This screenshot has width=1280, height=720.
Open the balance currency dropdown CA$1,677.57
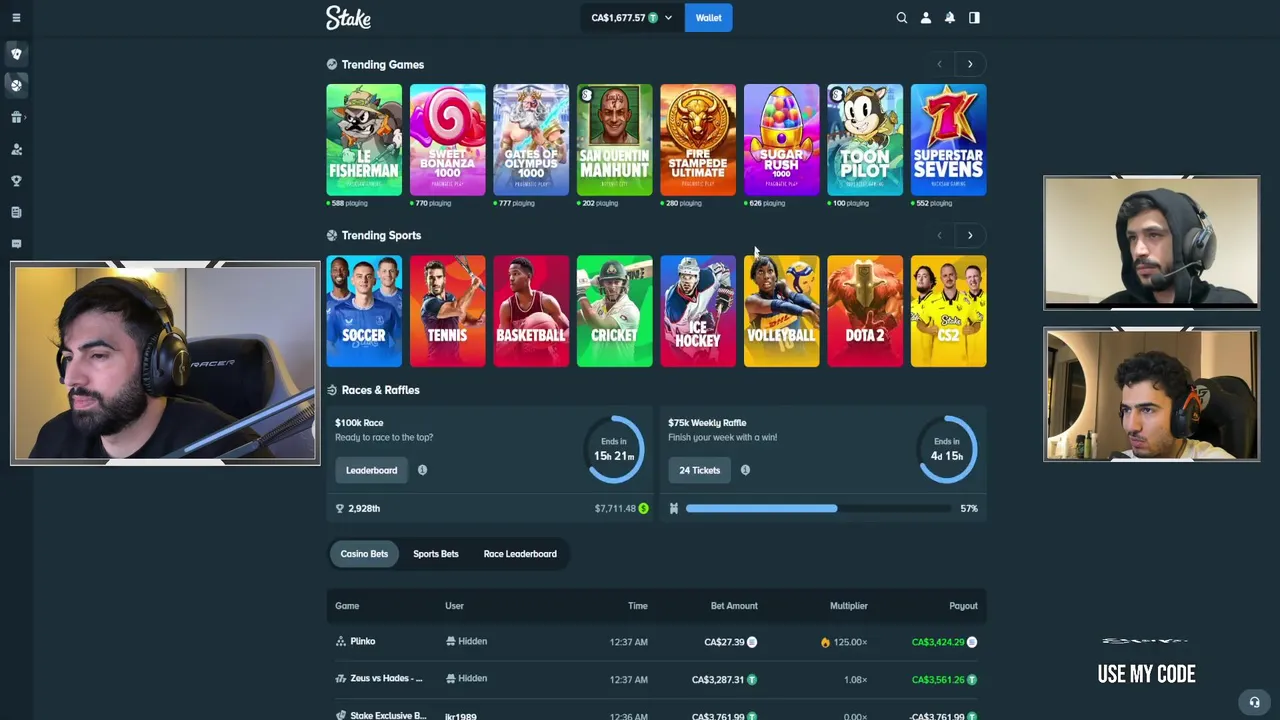[631, 18]
